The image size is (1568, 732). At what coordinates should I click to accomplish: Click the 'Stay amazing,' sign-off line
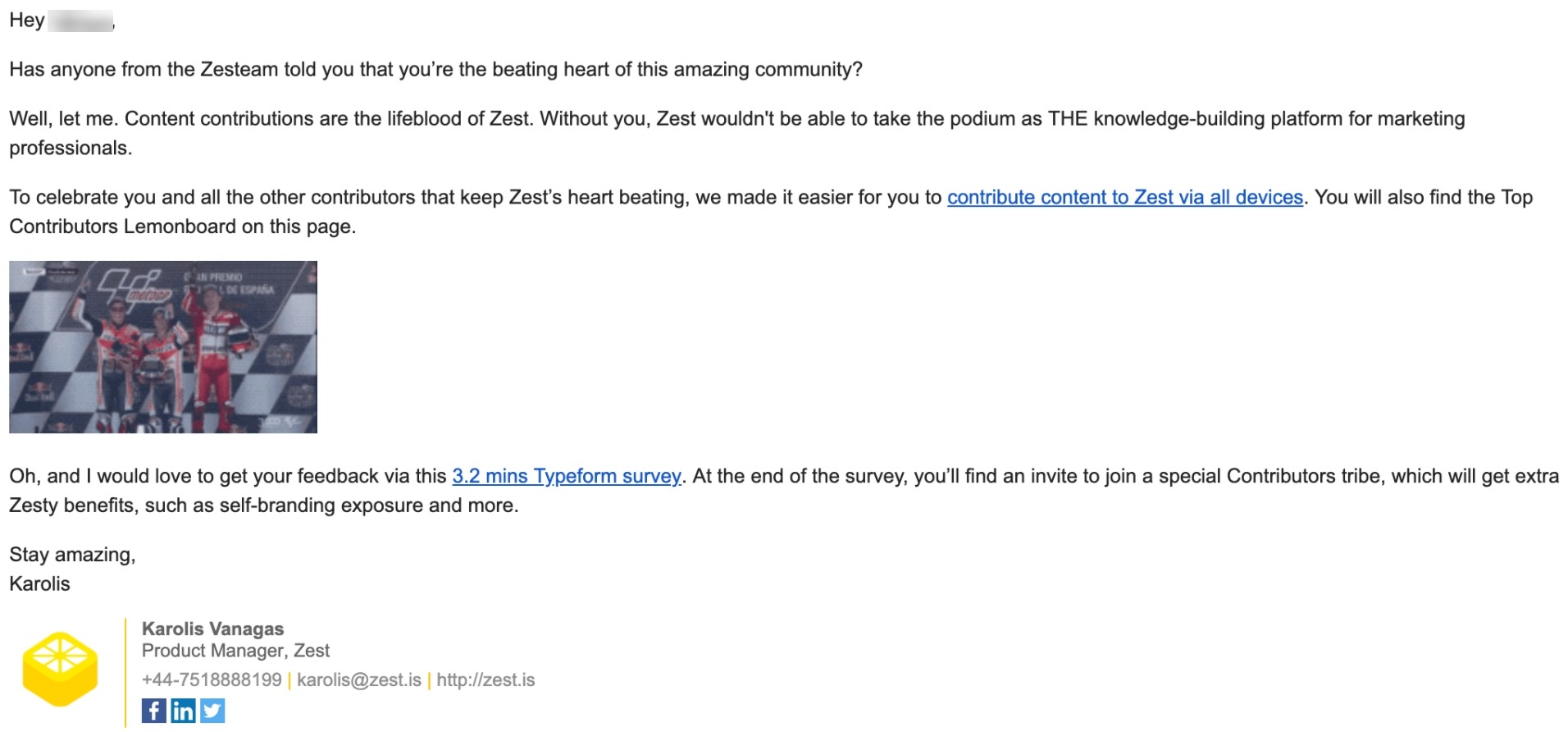[72, 556]
